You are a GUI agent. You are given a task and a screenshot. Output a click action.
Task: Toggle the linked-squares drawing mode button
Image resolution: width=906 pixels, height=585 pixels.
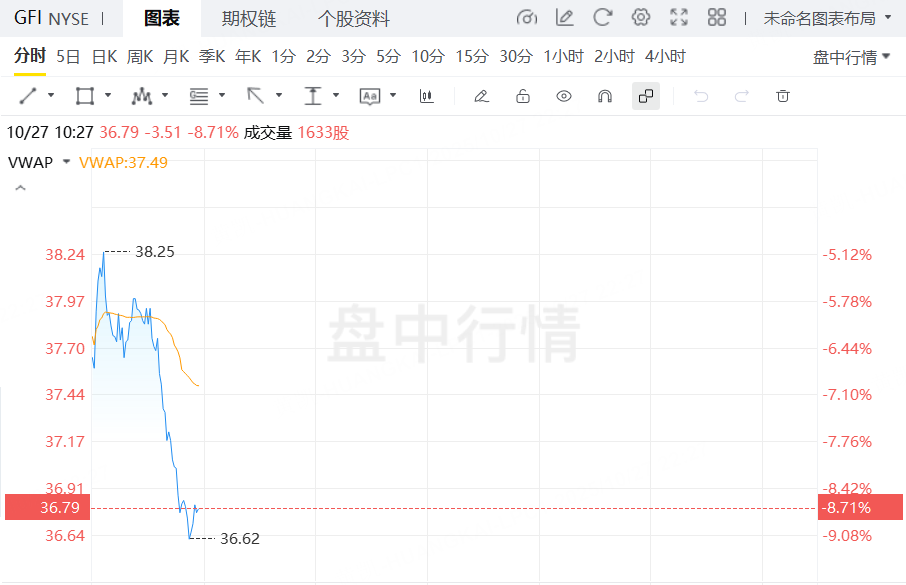tap(646, 96)
